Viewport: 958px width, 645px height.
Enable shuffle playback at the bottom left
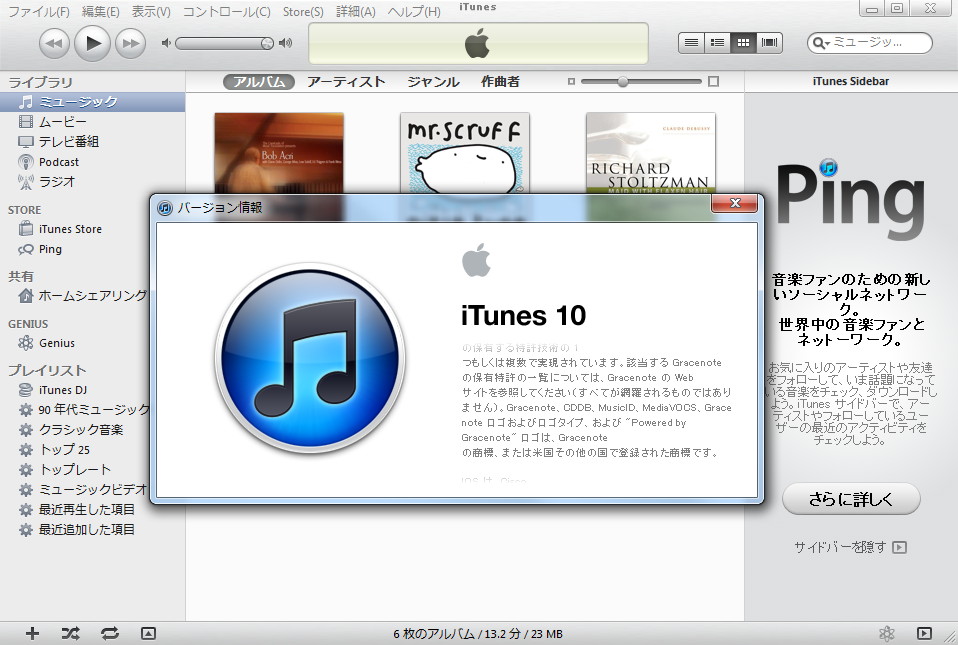pyautogui.click(x=68, y=633)
